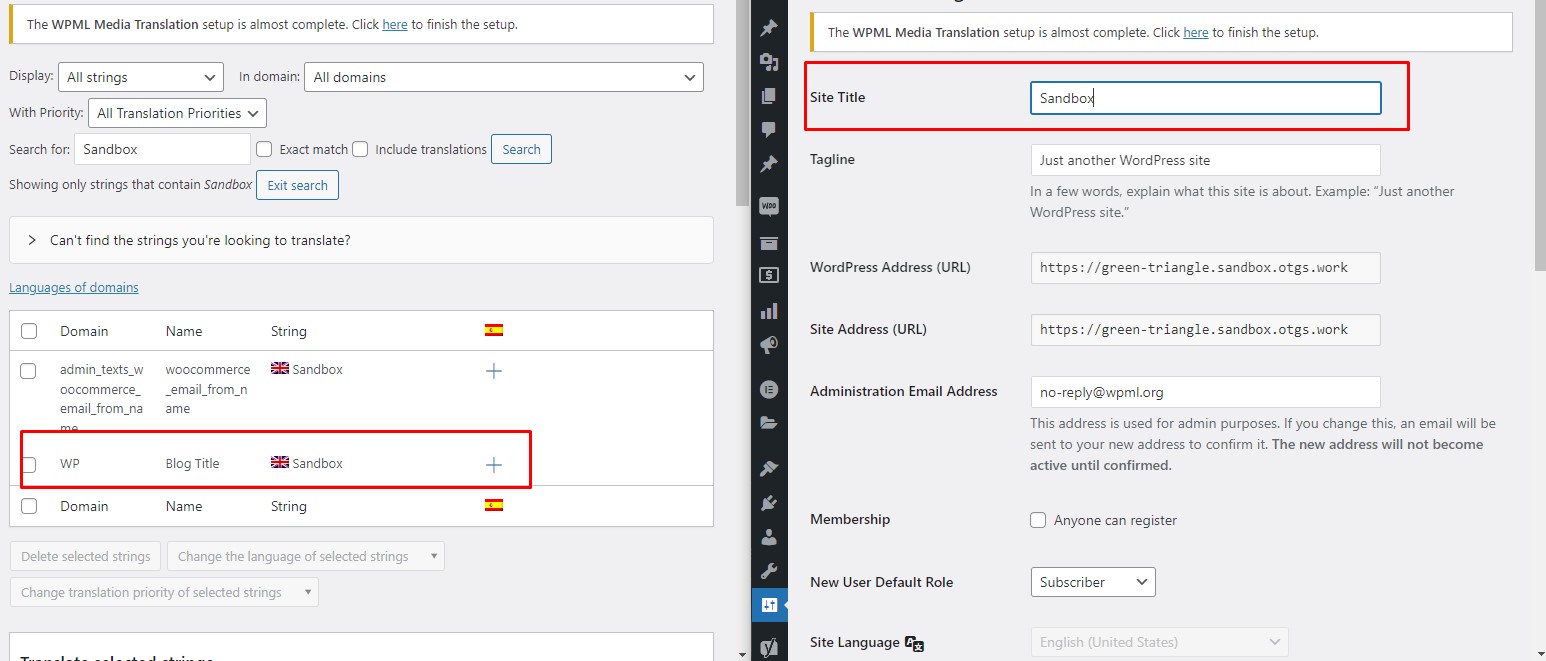Click the translate icon beside Site Language
Image resolution: width=1546 pixels, height=661 pixels.
(914, 643)
